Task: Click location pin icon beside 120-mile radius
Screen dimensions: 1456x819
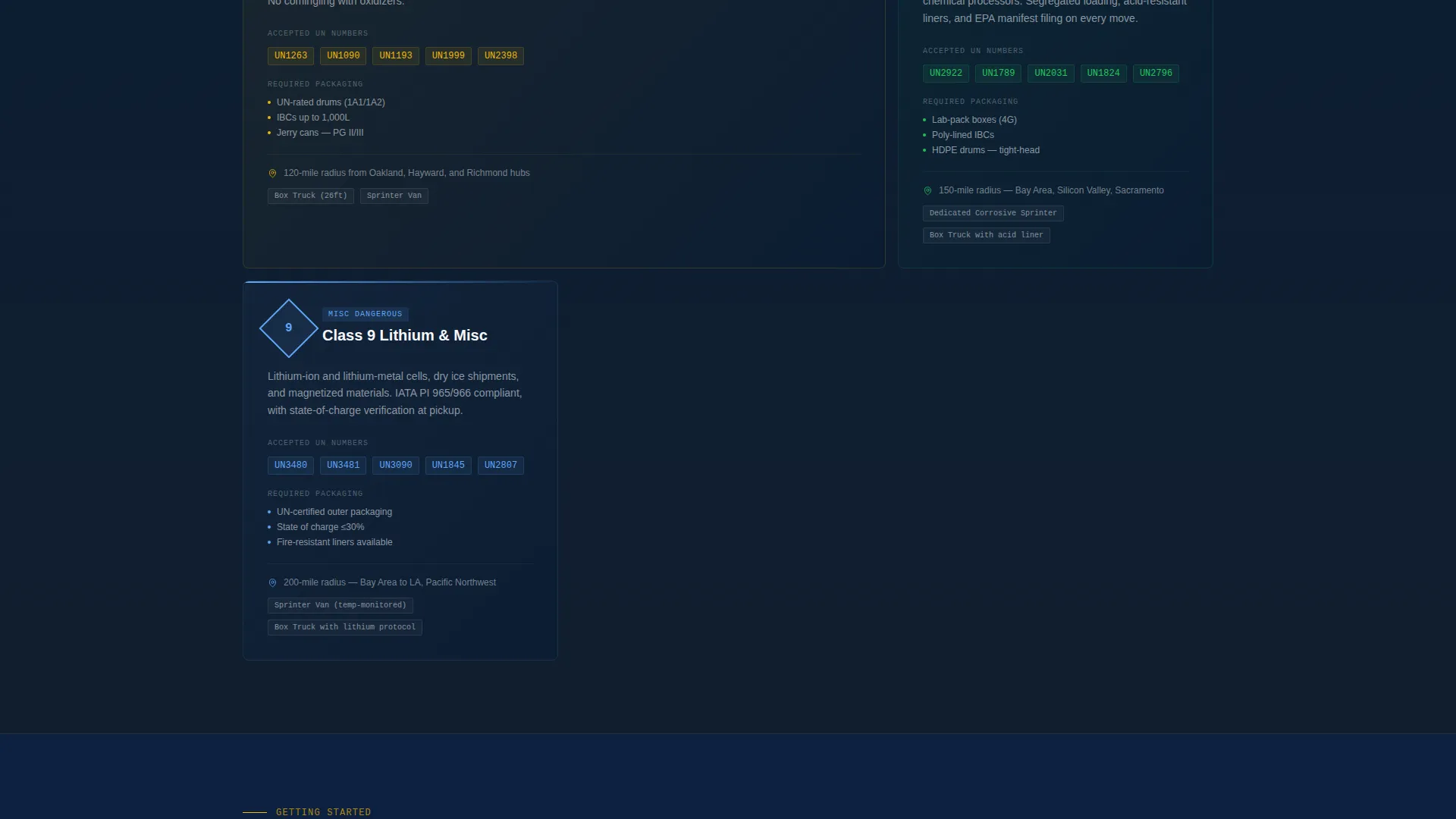Action: click(x=272, y=173)
